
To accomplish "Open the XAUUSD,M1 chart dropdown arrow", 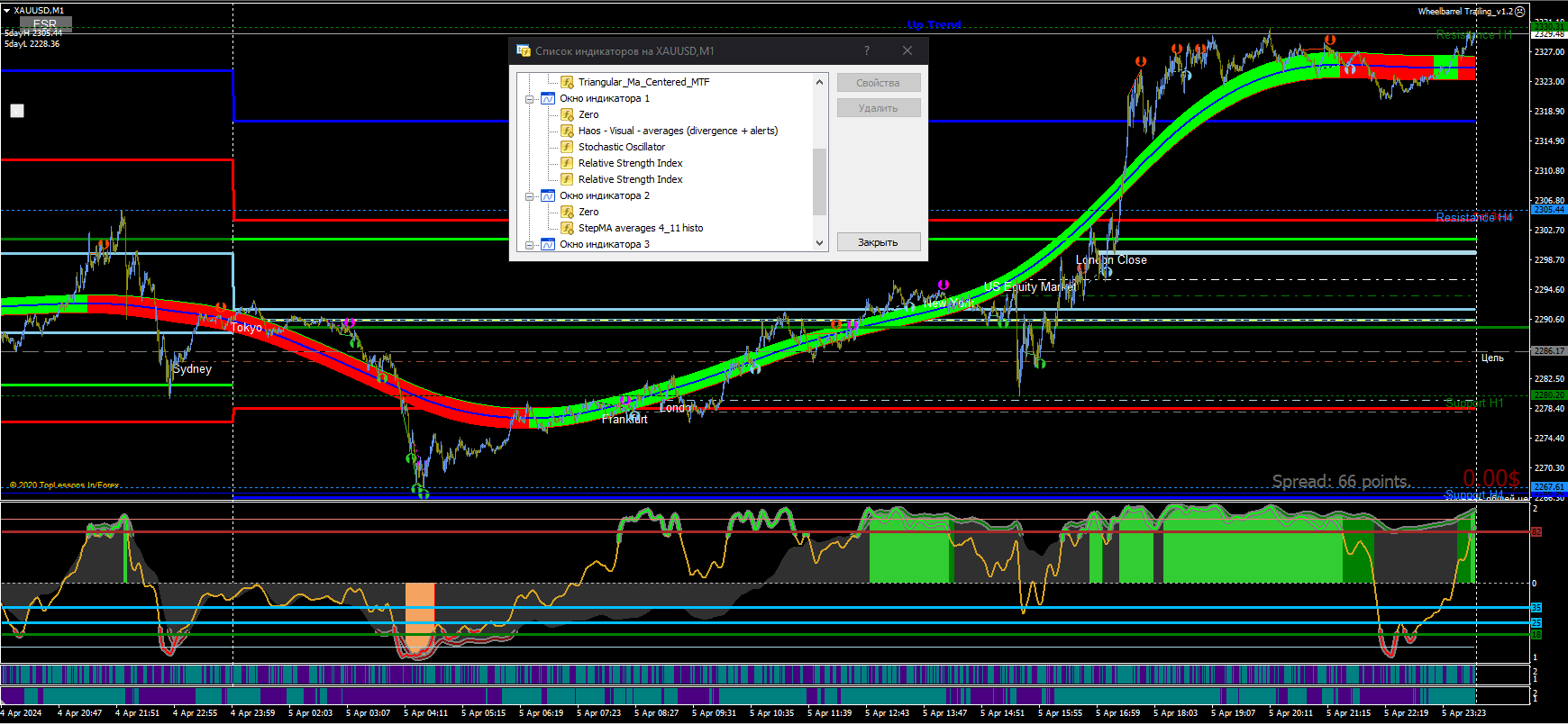I will pyautogui.click(x=6, y=11).
